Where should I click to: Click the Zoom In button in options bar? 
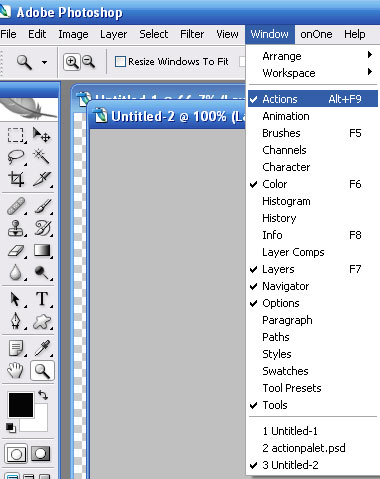coord(72,62)
